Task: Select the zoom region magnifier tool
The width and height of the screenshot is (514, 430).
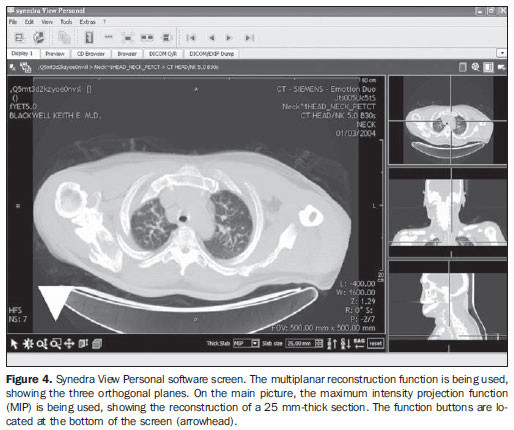Action: (x=56, y=344)
